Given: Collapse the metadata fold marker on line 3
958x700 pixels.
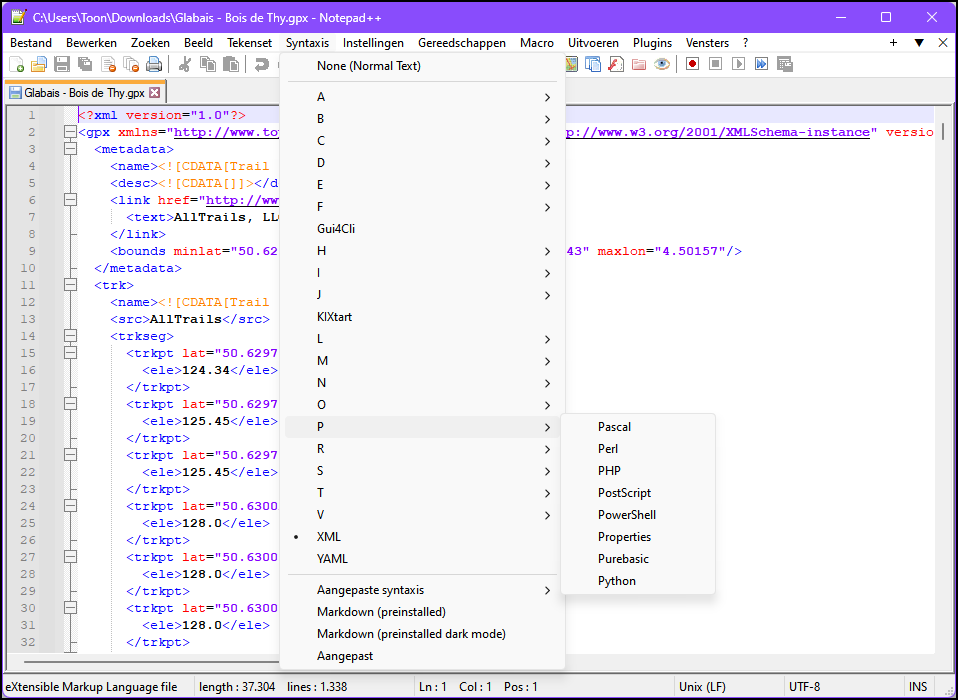Looking at the screenshot, I should pos(70,149).
